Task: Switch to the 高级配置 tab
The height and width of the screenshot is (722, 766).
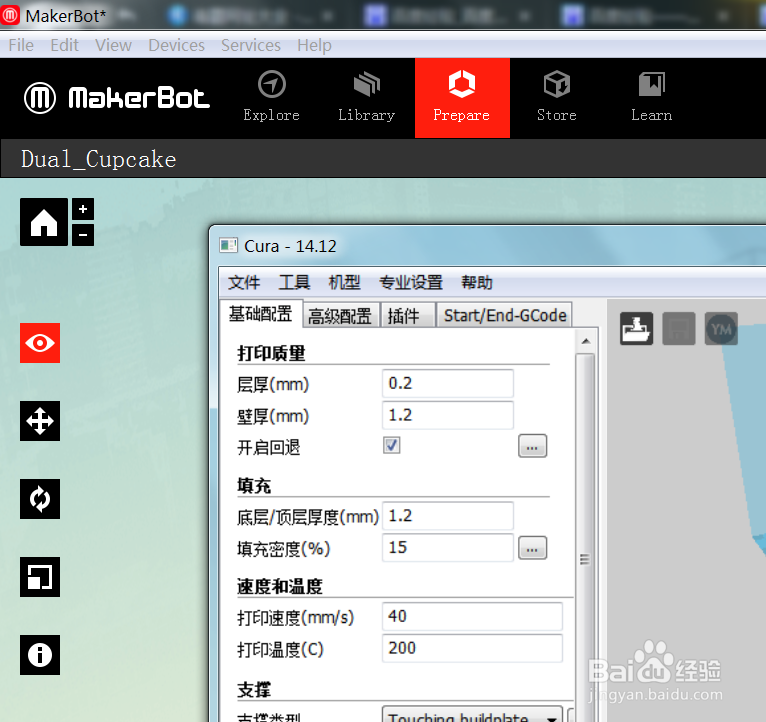Action: tap(340, 316)
